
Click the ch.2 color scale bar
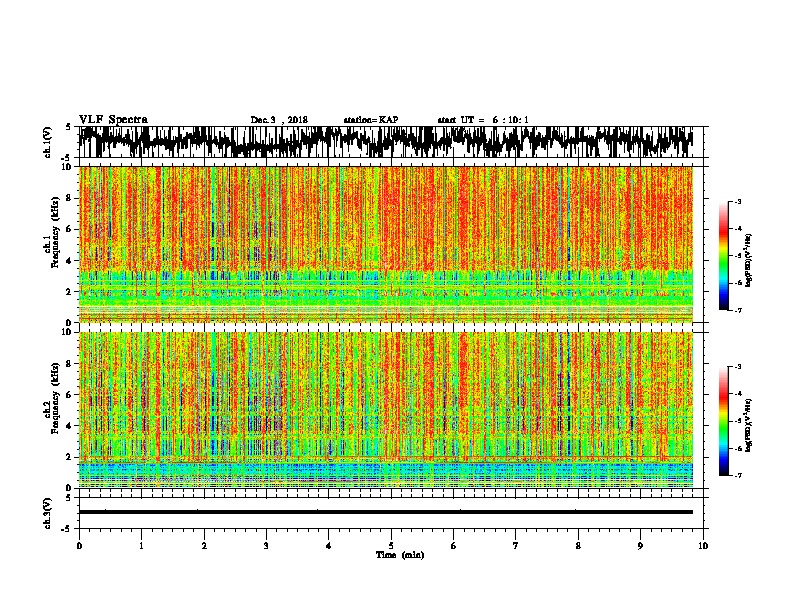(723, 421)
